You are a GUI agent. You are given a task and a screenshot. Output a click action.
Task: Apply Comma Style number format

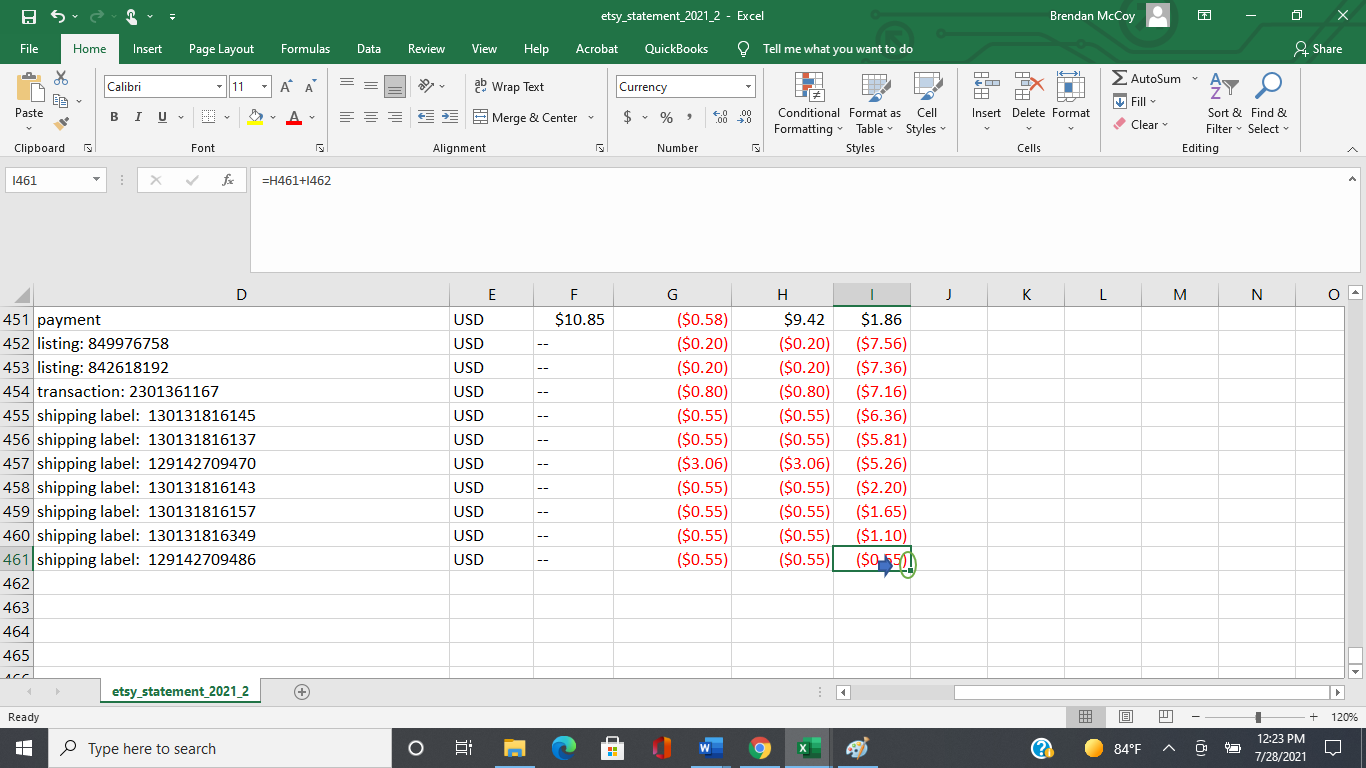(x=690, y=118)
